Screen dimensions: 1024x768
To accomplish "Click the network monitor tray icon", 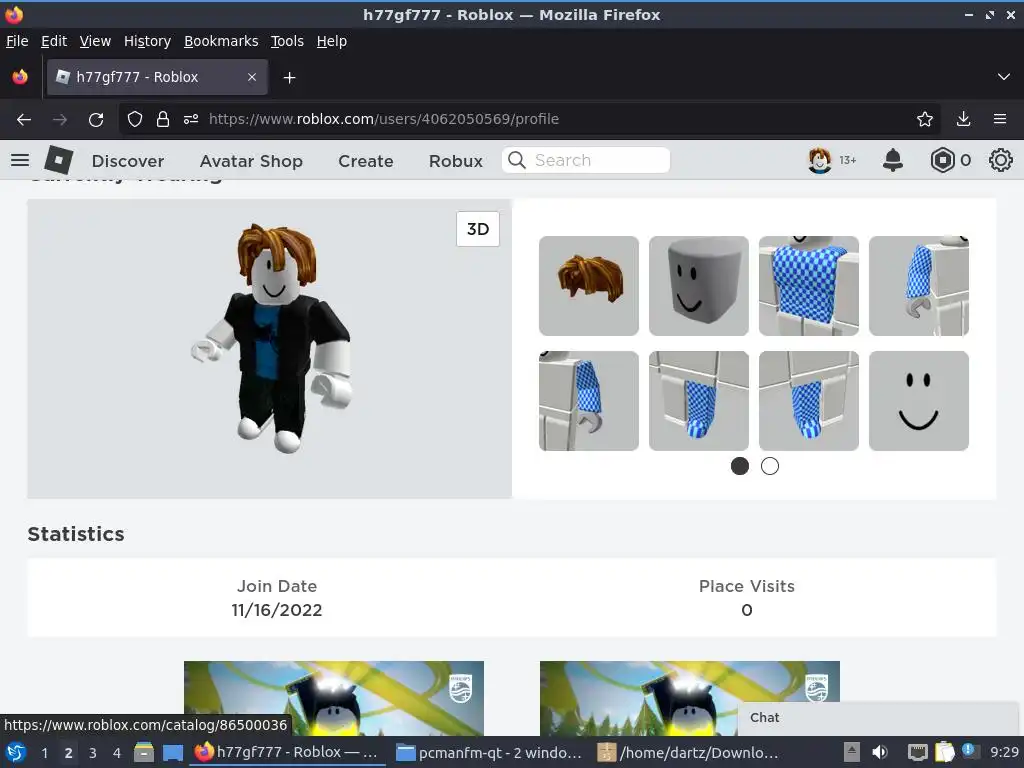I will [918, 752].
